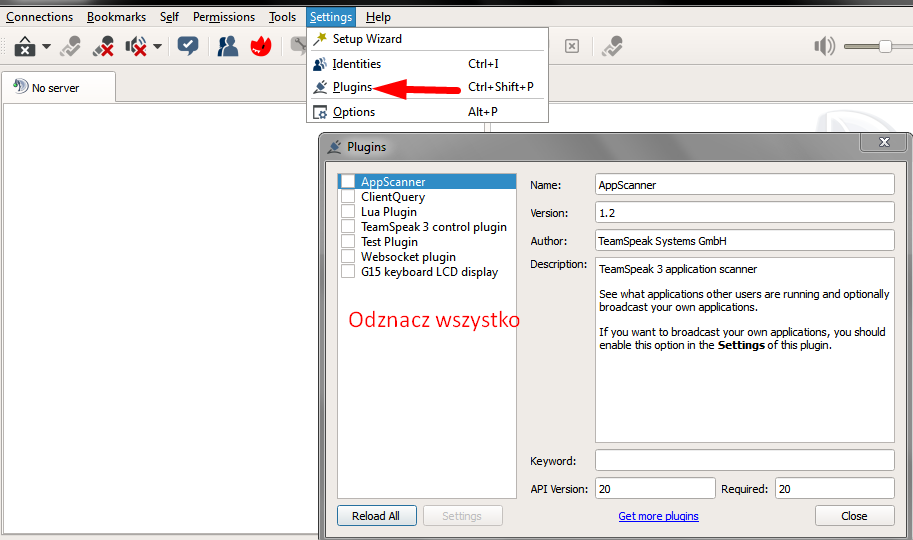The height and width of the screenshot is (540, 913).
Task: Select TeamSpeak 3 control plugin row label
Action: (x=434, y=227)
